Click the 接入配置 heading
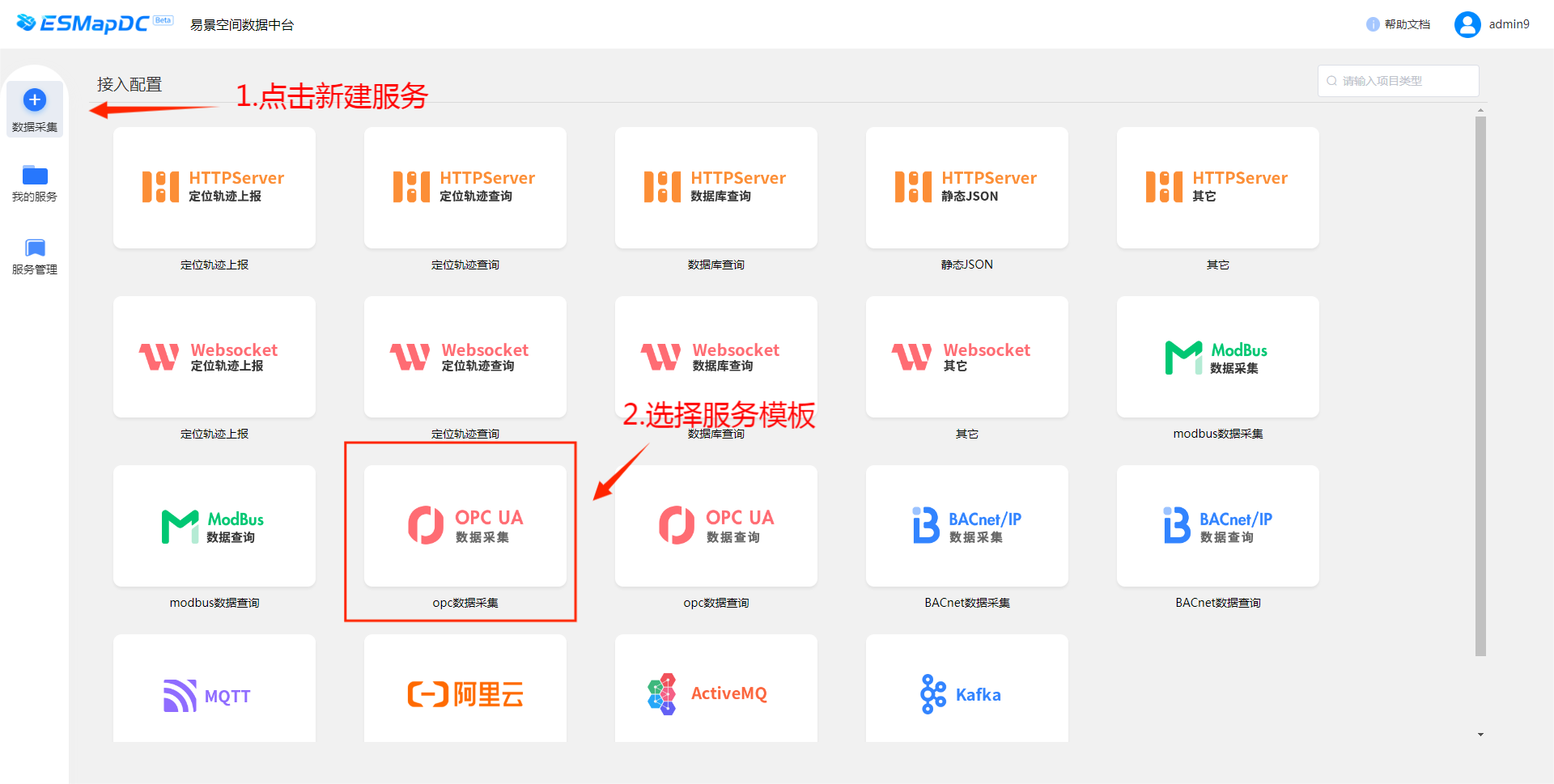This screenshot has height=784, width=1554. point(129,84)
